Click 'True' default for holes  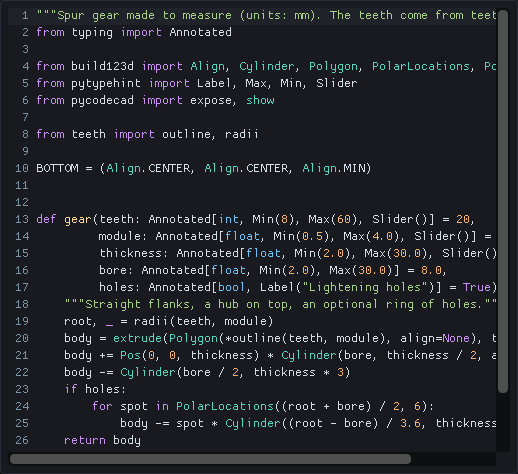pyautogui.click(x=477, y=287)
